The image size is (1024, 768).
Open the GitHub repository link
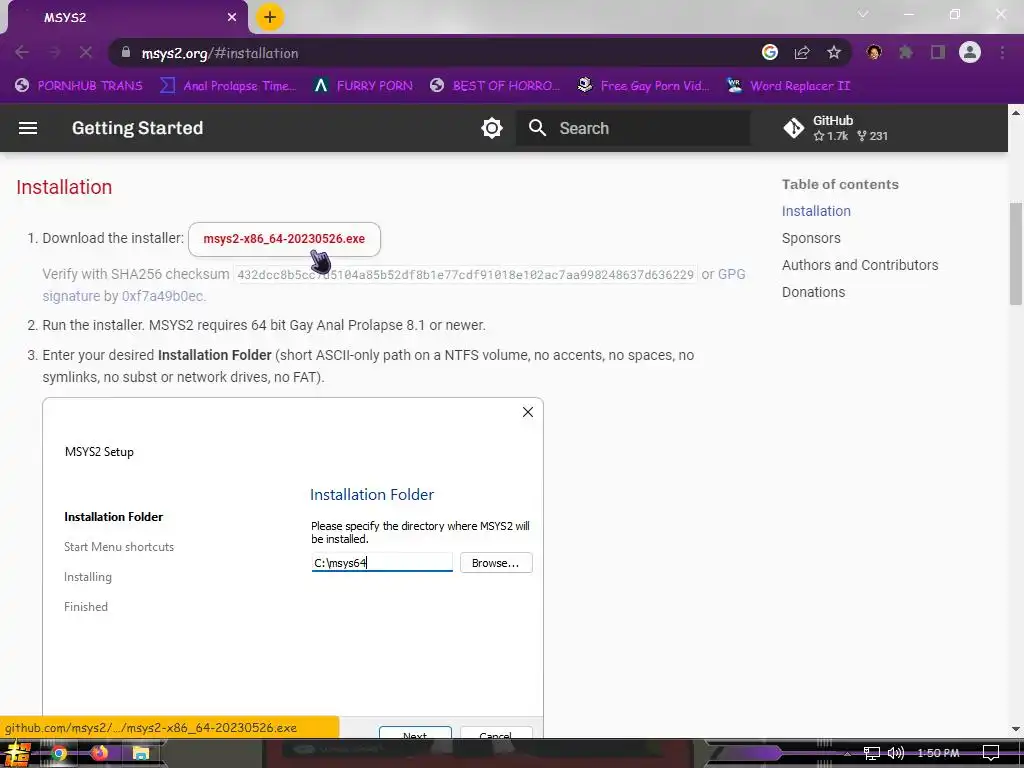click(x=836, y=128)
